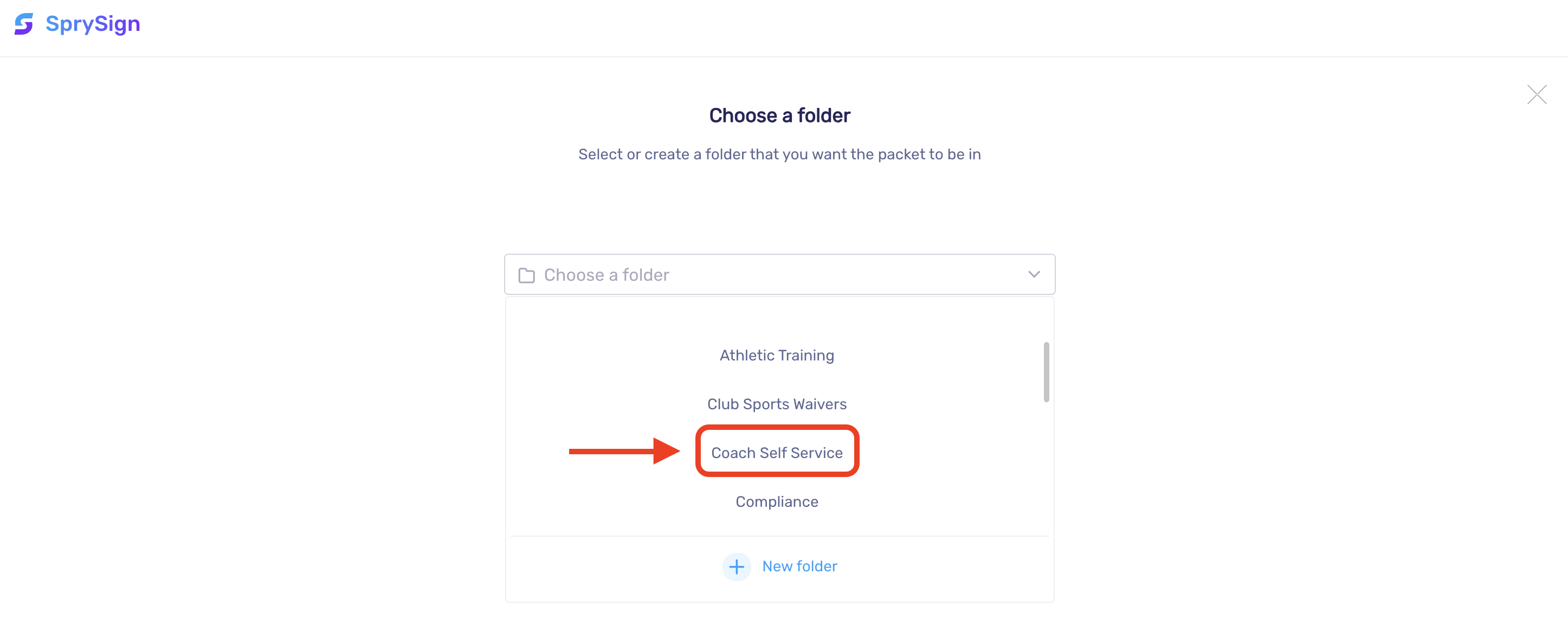The height and width of the screenshot is (625, 1568).
Task: Collapse the folder dropdown using the chevron
Action: [x=1034, y=274]
